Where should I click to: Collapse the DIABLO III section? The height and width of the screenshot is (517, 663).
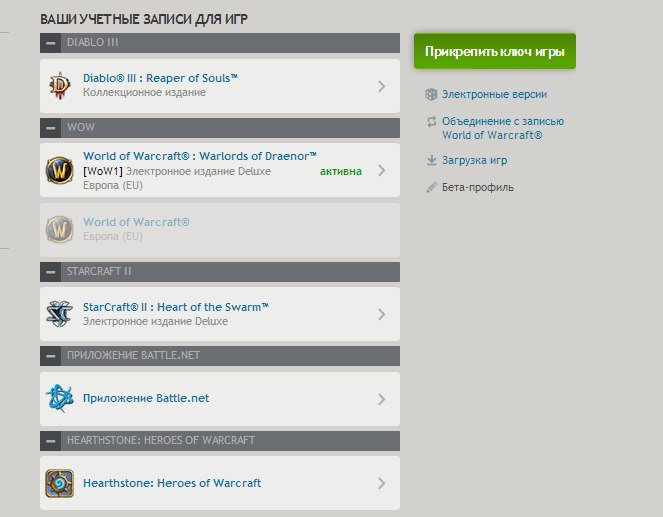(x=51, y=43)
